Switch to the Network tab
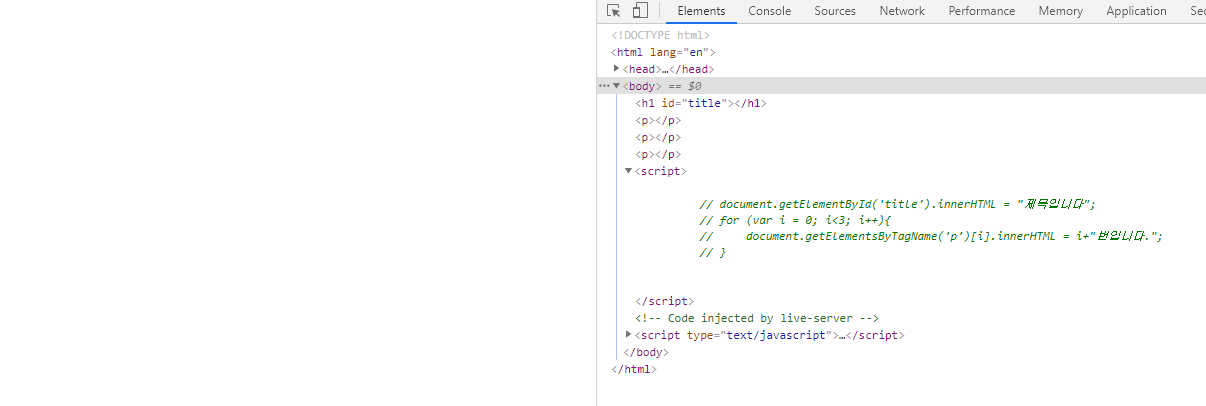The width and height of the screenshot is (1206, 406). pyautogui.click(x=902, y=11)
